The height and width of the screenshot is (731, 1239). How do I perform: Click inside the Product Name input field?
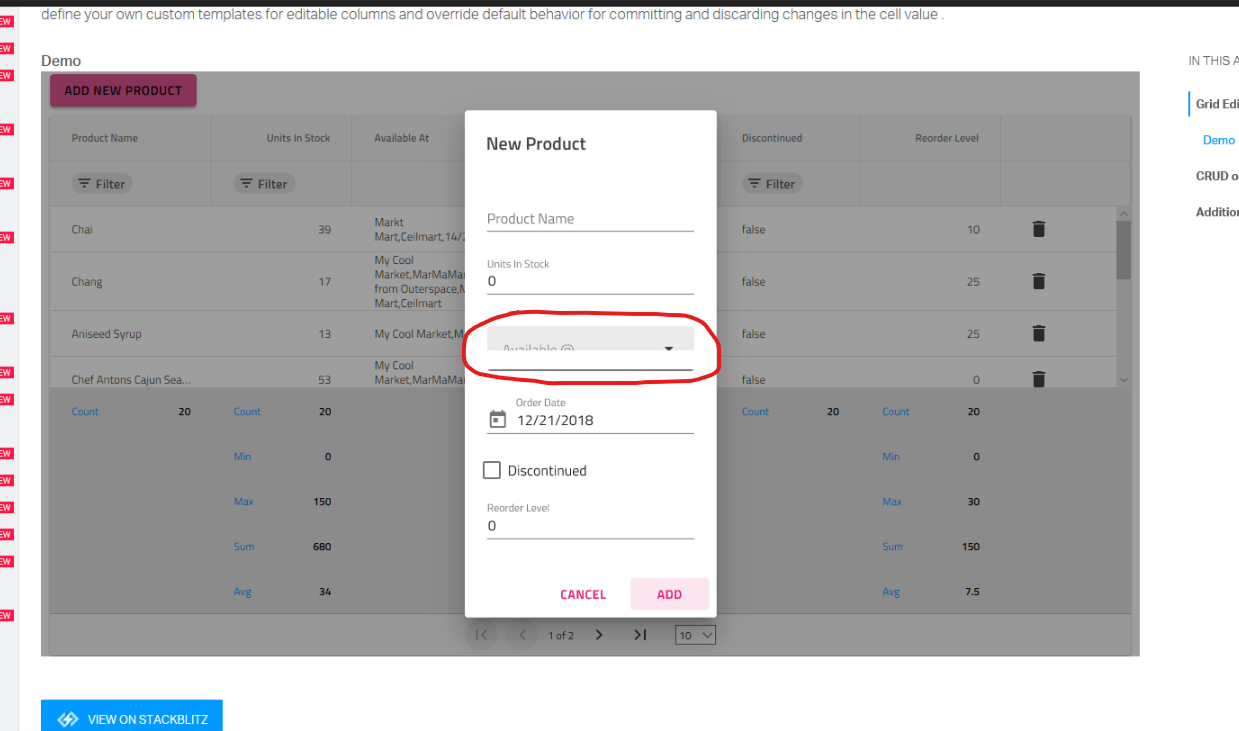coord(590,219)
